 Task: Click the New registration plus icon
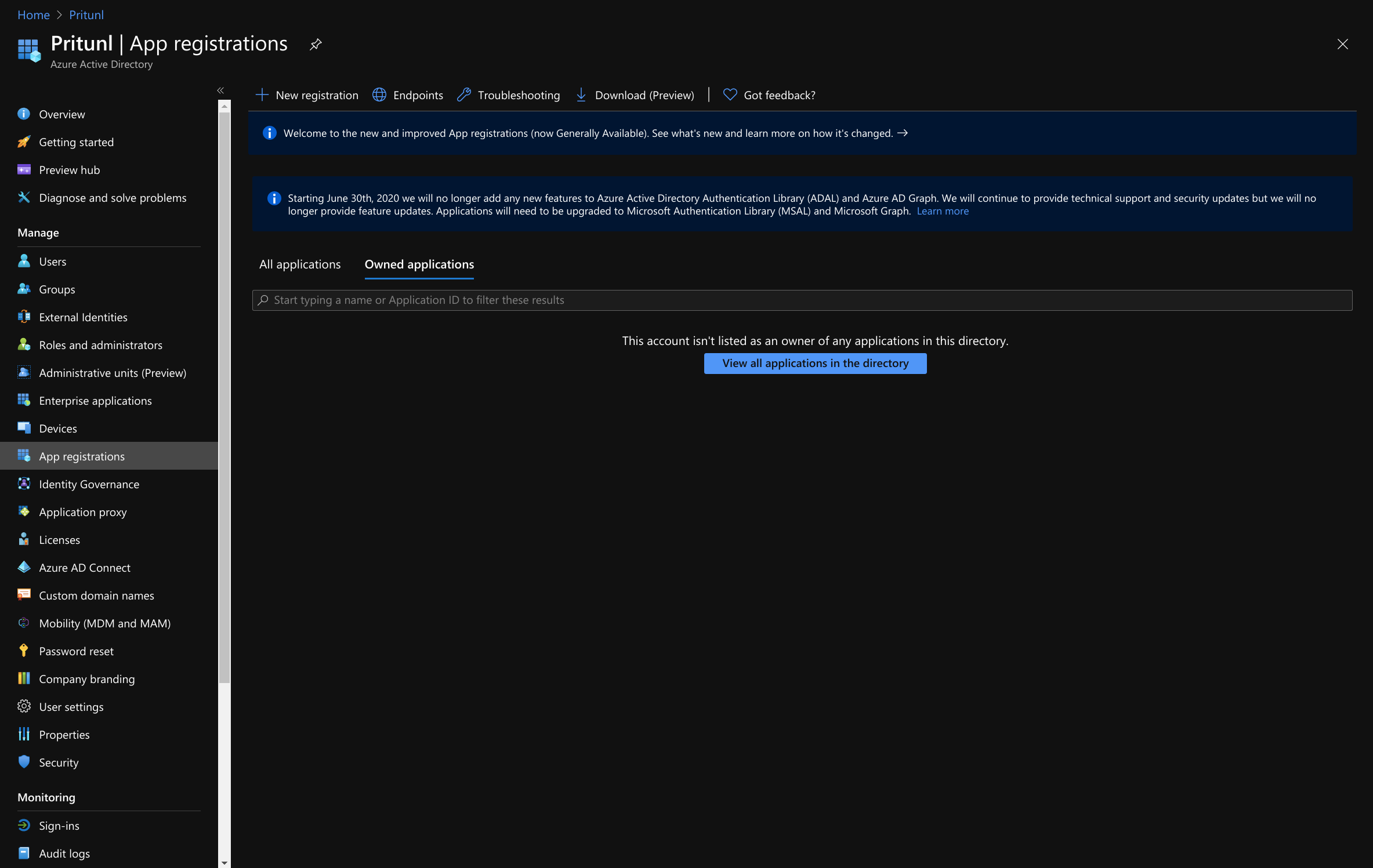tap(262, 95)
